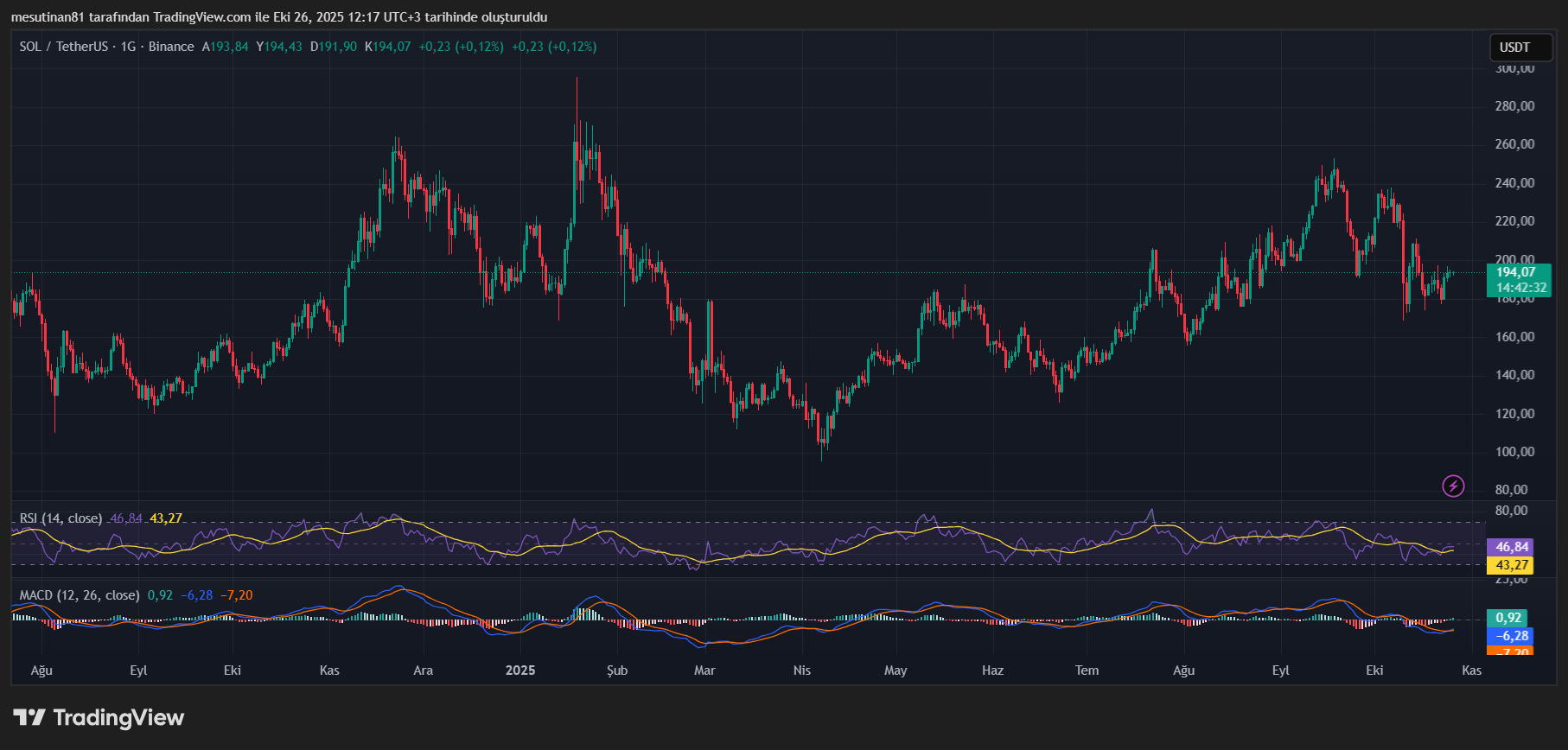
Task: Click the purple RSI value tag 46,84
Action: 1512,547
